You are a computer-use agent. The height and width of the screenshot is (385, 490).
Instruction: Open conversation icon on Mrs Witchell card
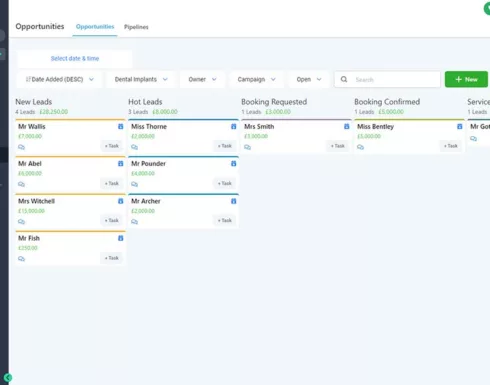[21, 222]
